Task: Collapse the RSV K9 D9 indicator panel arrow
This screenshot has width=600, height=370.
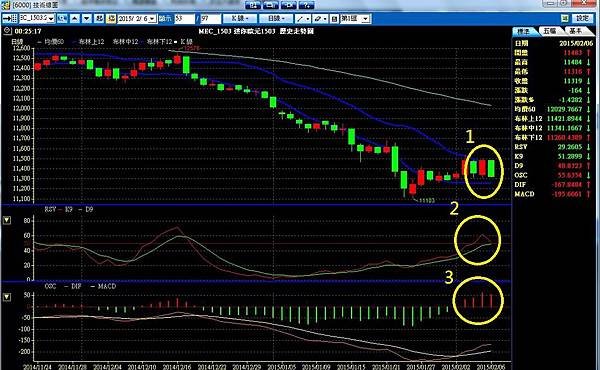Action: [x=7, y=220]
